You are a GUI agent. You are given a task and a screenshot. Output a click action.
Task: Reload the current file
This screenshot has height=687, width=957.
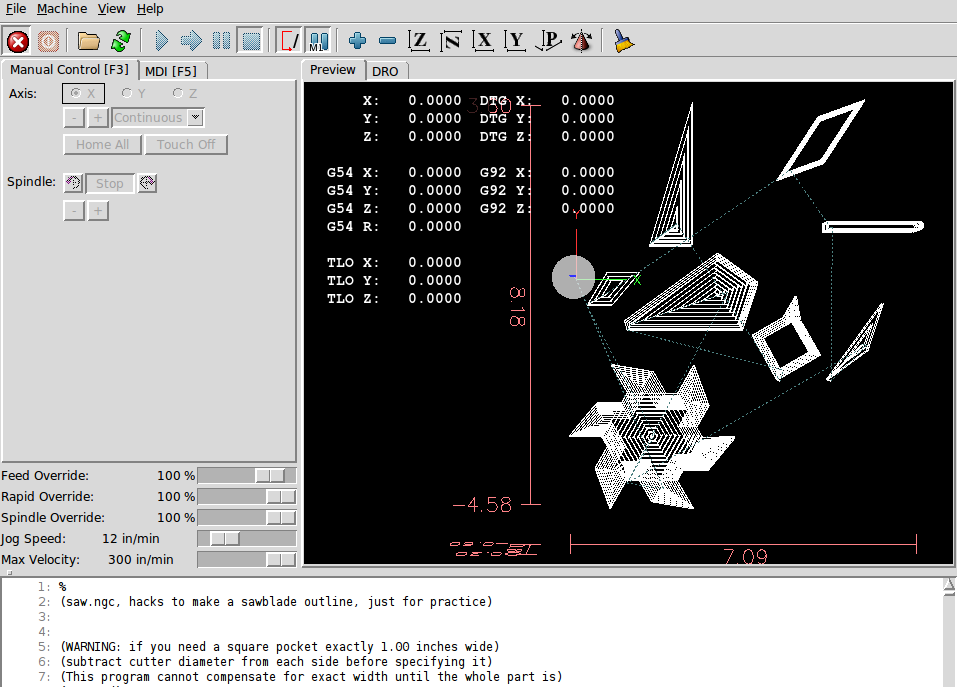coord(120,41)
